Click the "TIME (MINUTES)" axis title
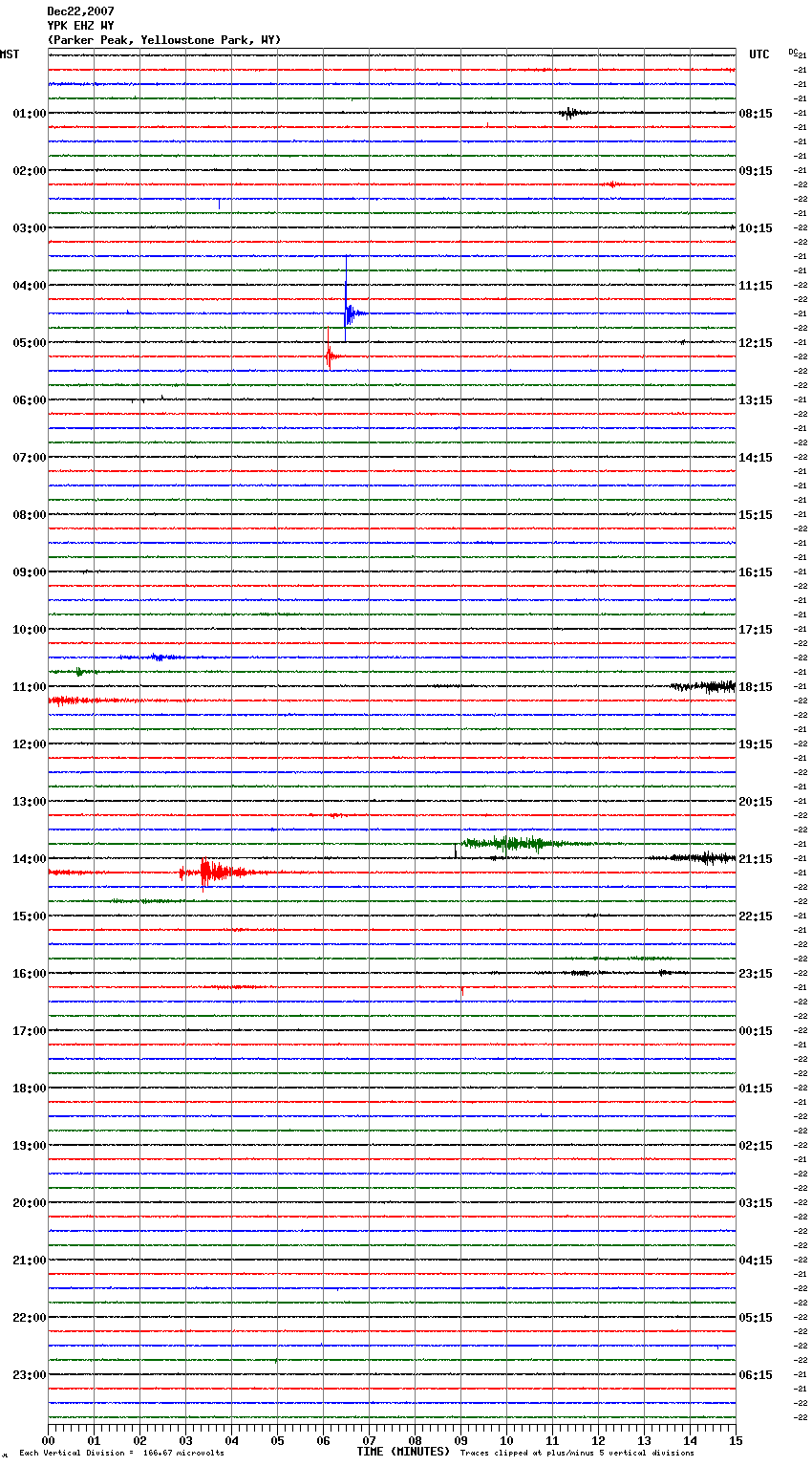The width and height of the screenshot is (812, 1466). (x=403, y=1452)
